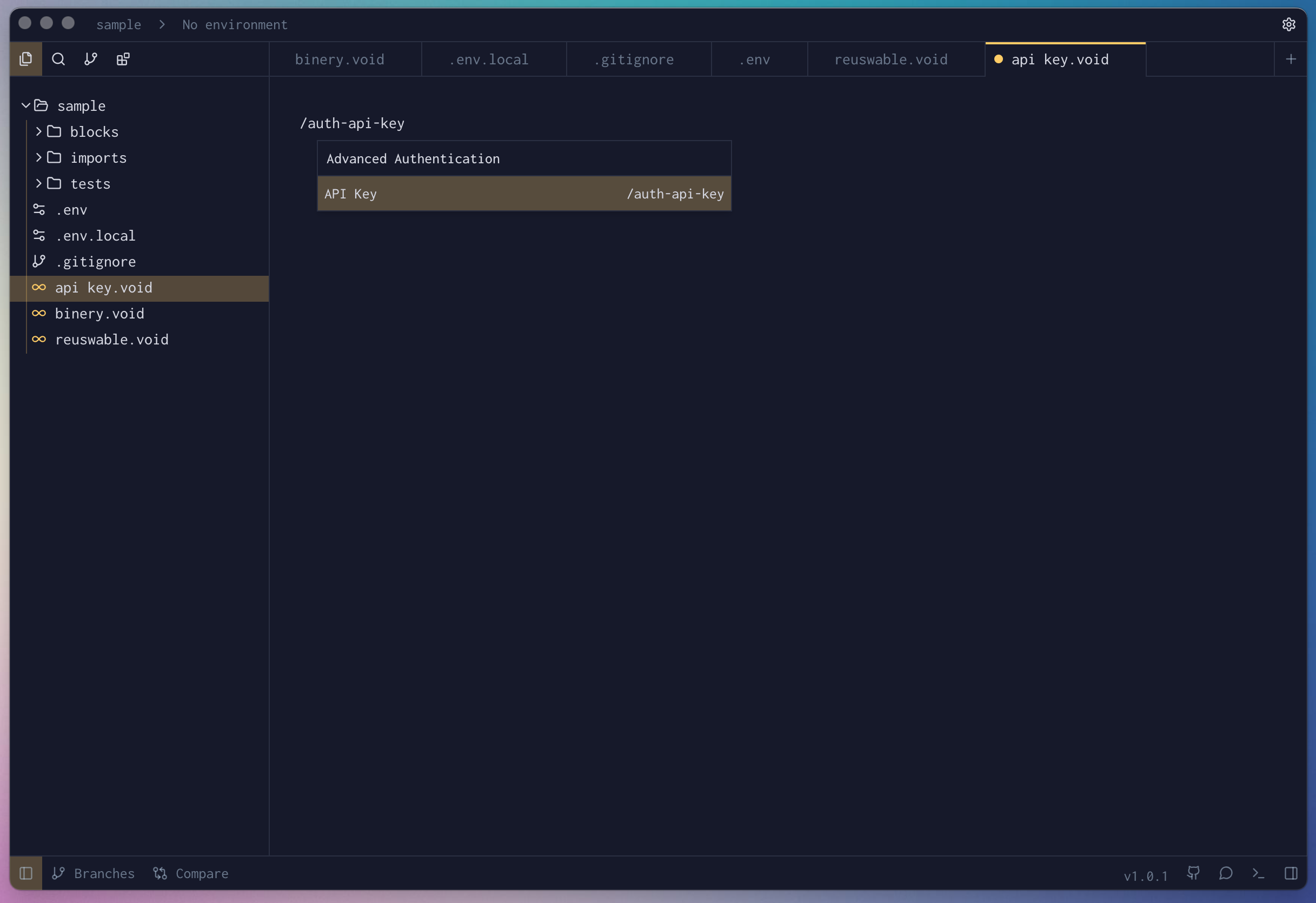Open settings gear icon
This screenshot has height=903, width=1316.
click(x=1289, y=24)
